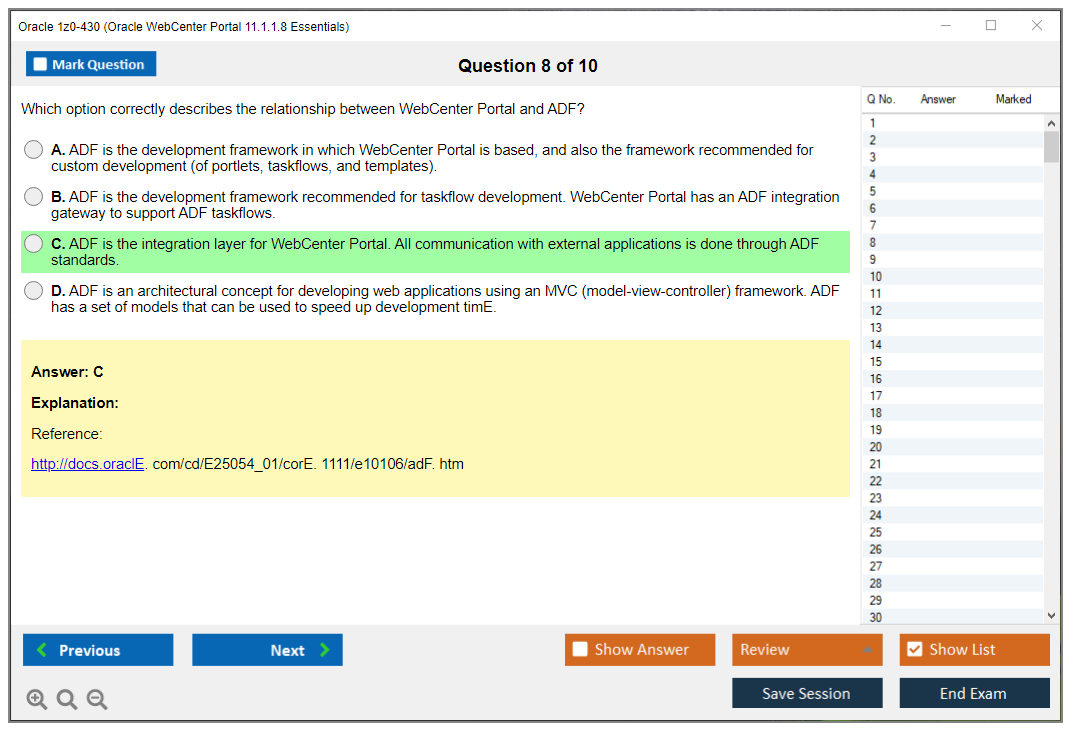Click the zoom in magnifier icon
The height and width of the screenshot is (735, 1075).
pyautogui.click(x=37, y=700)
